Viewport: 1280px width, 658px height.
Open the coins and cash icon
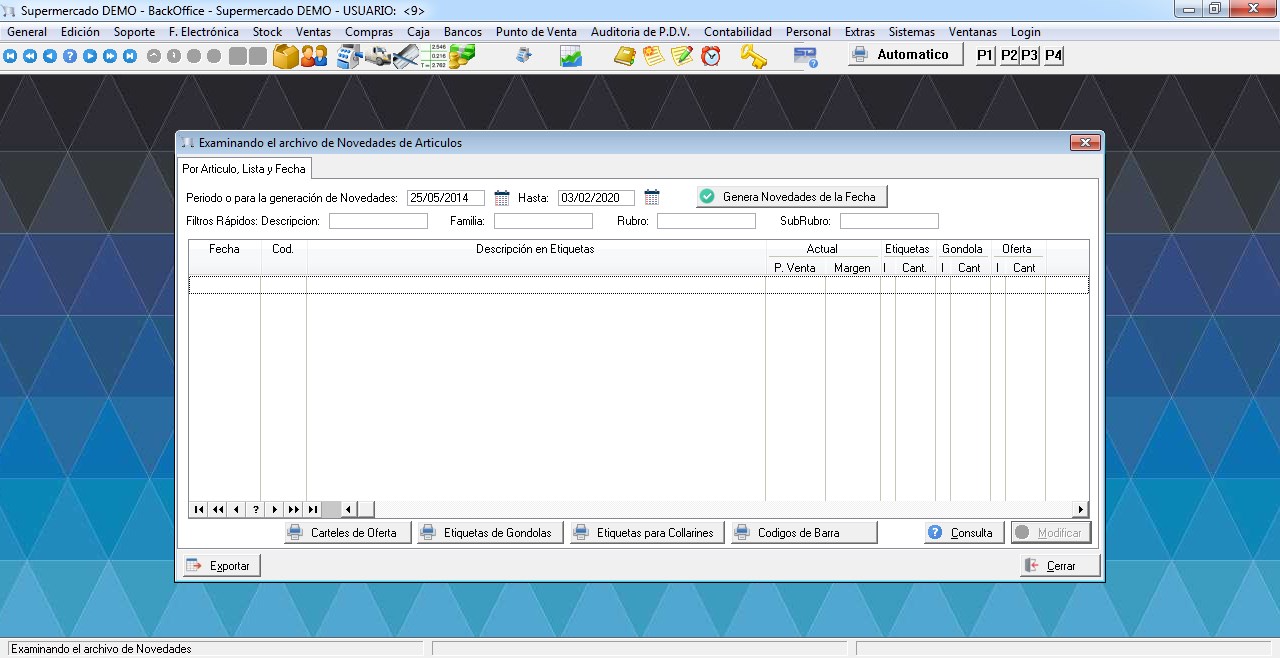[x=462, y=56]
